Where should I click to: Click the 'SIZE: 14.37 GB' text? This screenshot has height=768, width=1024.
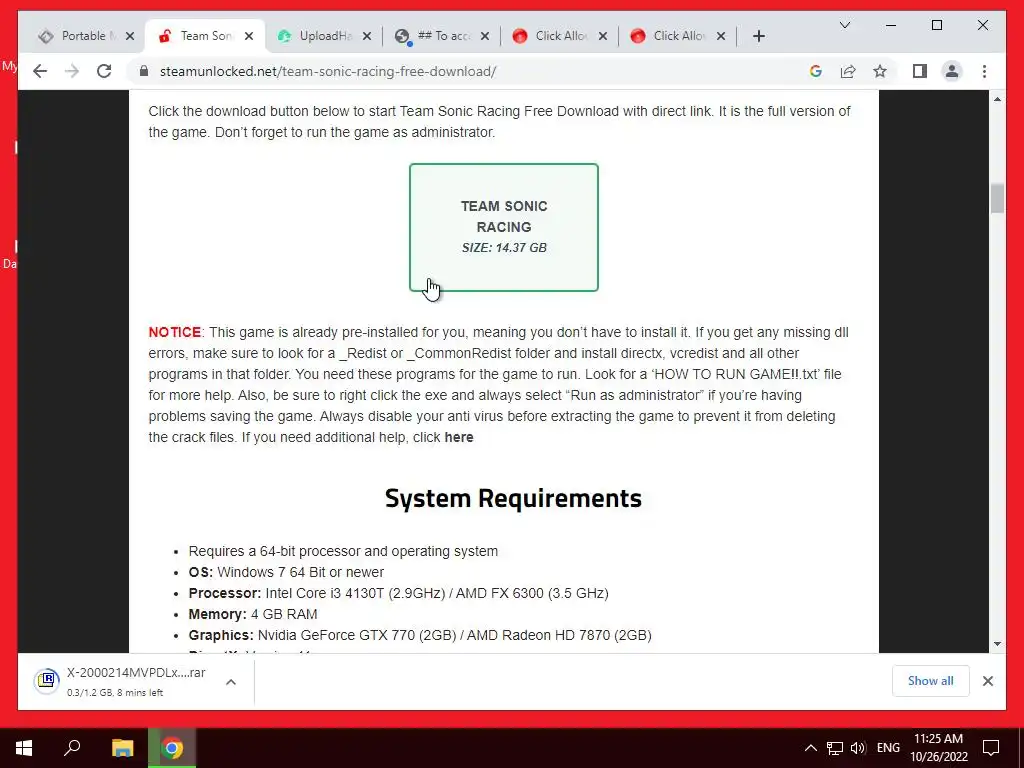point(504,248)
